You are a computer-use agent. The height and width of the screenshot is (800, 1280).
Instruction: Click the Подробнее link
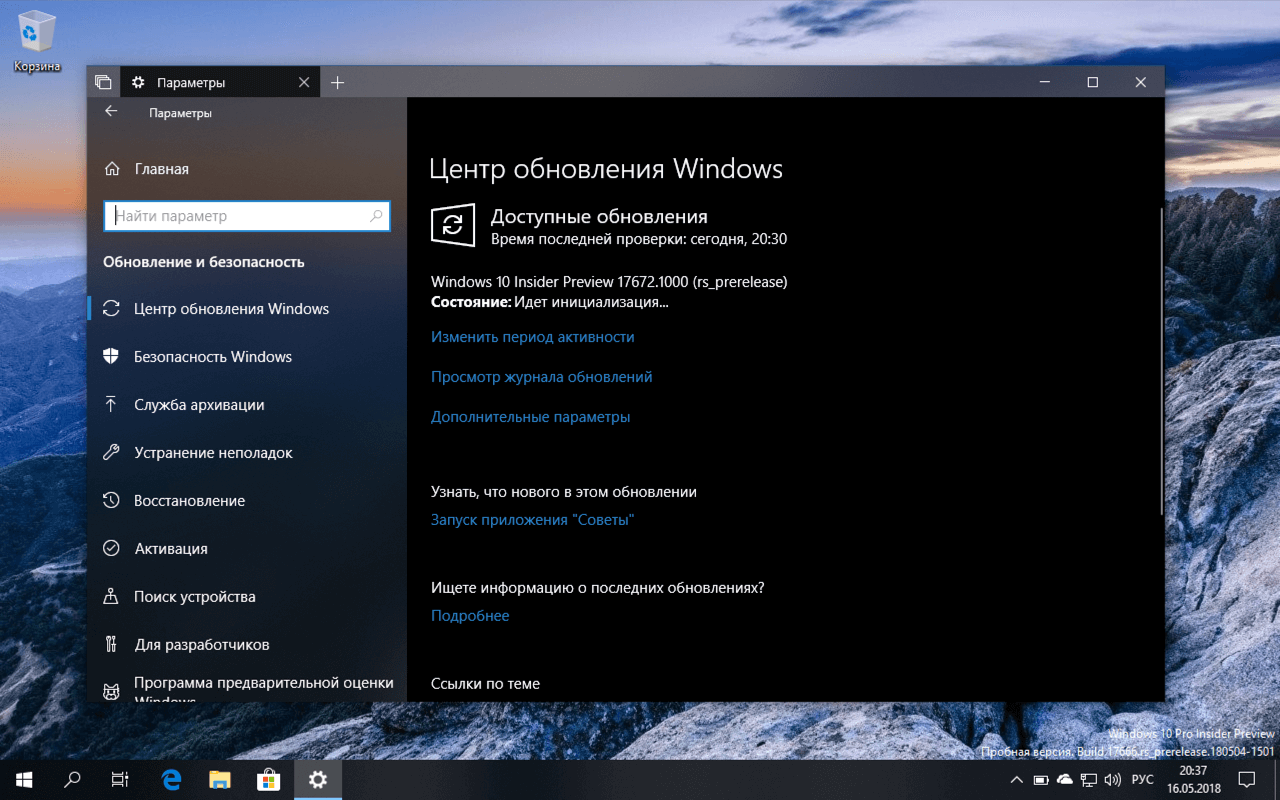(x=470, y=616)
